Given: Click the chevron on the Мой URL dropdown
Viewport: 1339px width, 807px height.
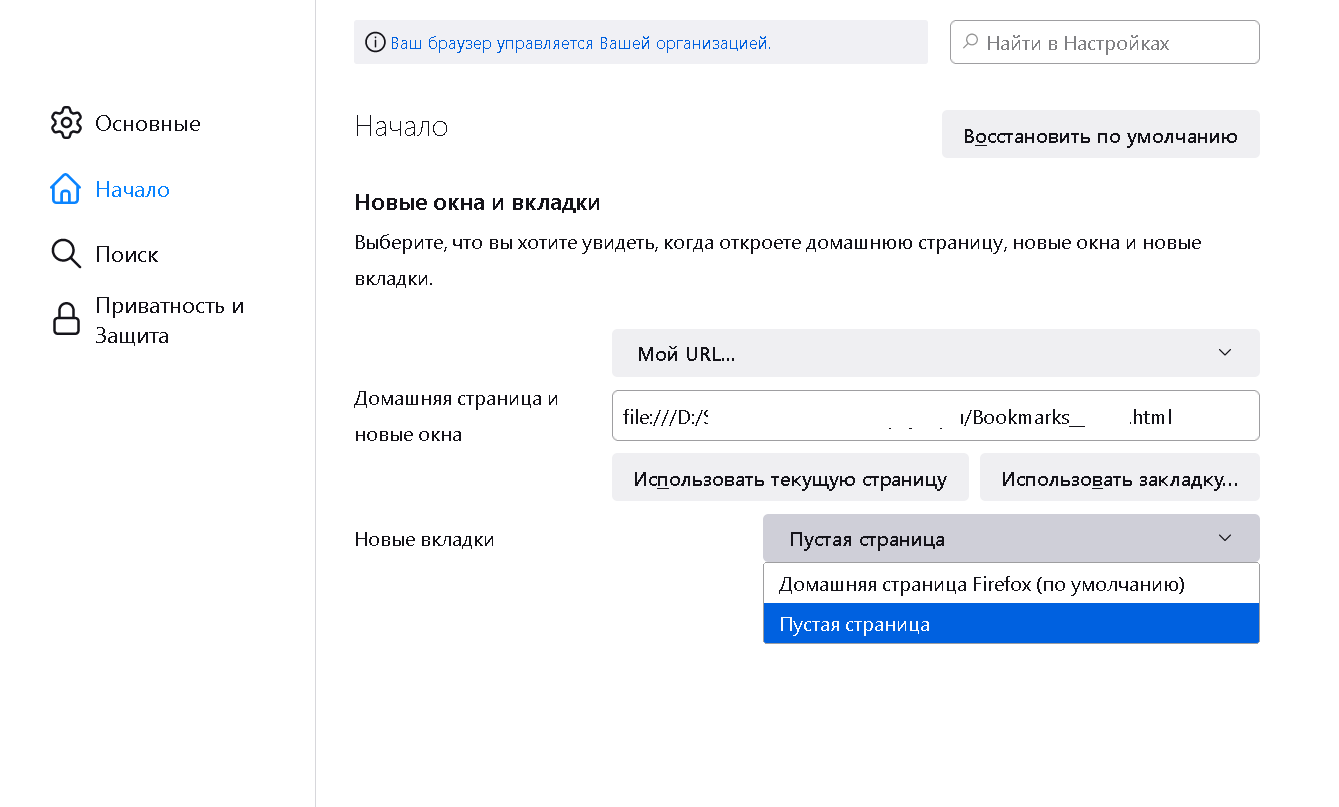Looking at the screenshot, I should (x=1225, y=353).
